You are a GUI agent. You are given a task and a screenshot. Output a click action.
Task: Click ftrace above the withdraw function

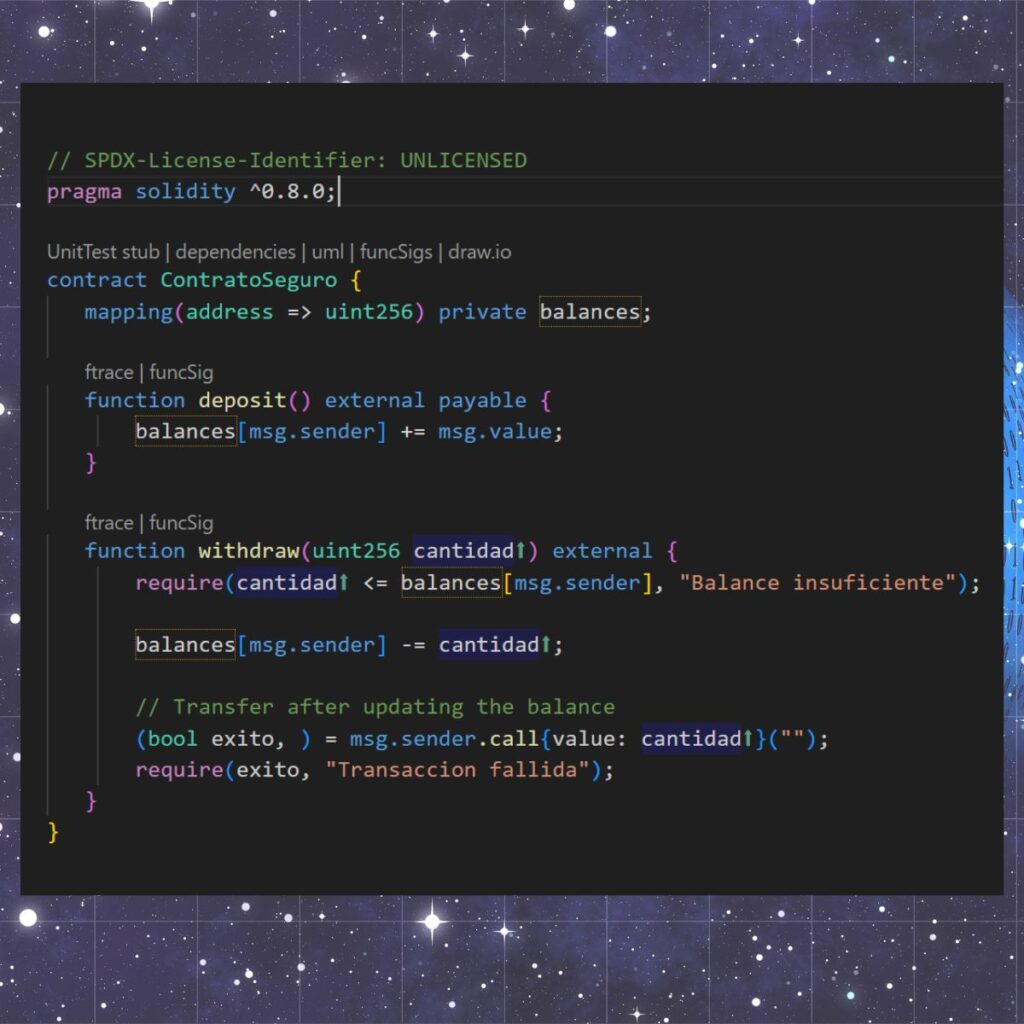(x=109, y=523)
